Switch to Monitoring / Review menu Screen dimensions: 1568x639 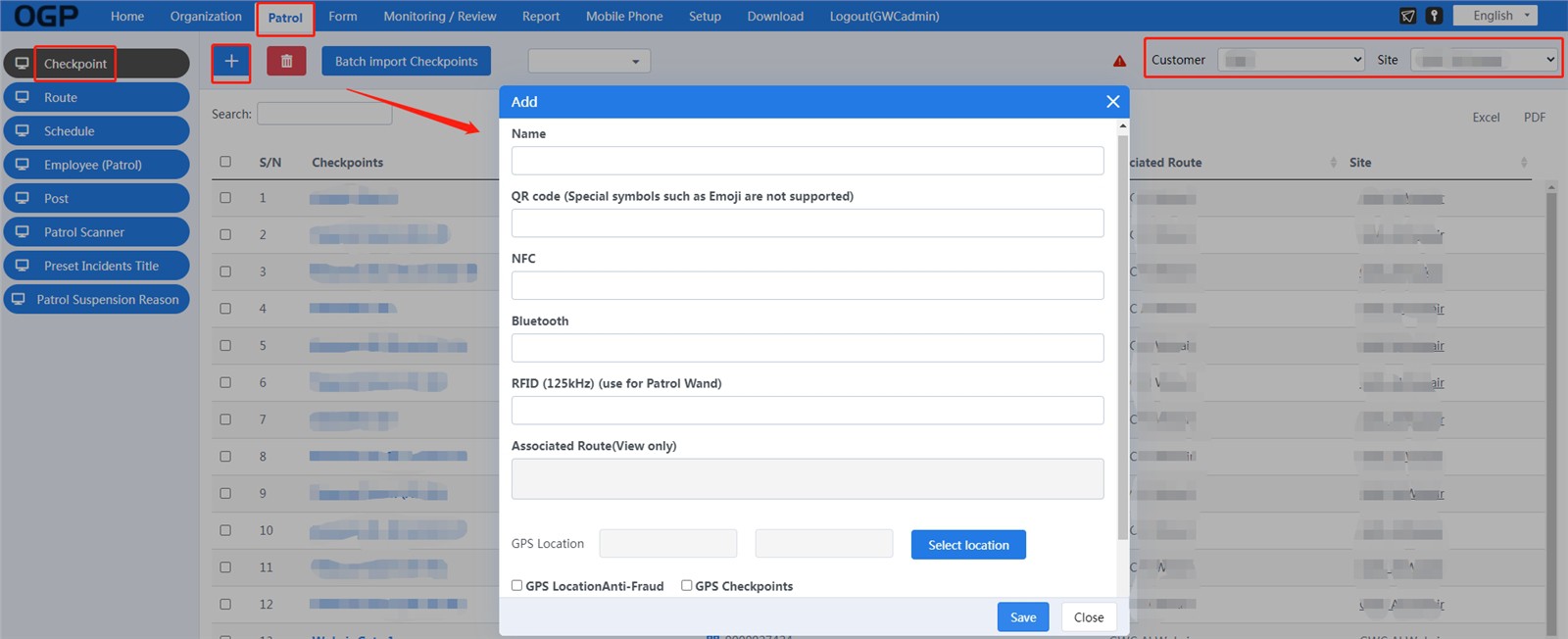[x=439, y=17]
